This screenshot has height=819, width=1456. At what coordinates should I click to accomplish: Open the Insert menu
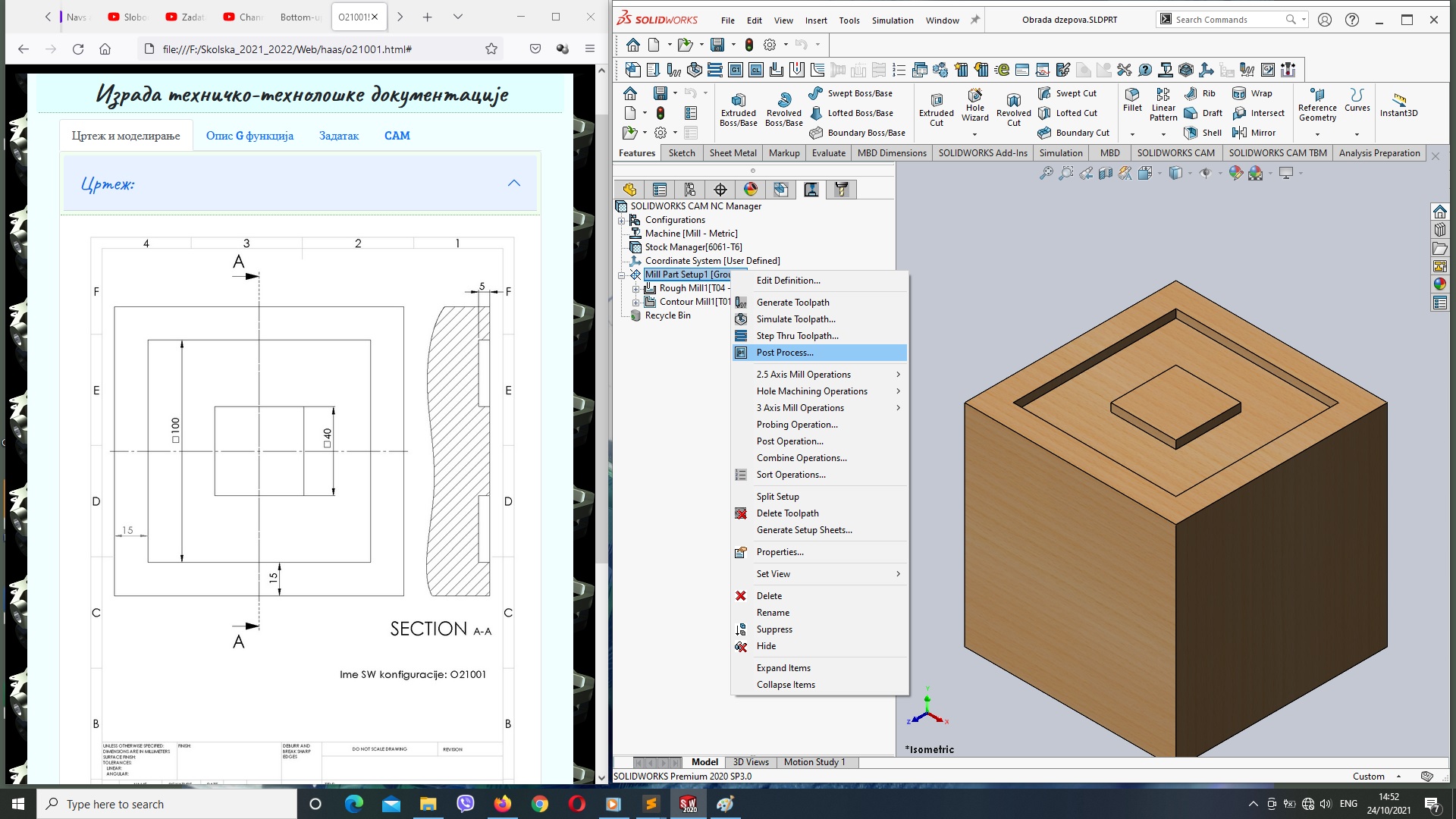[816, 20]
